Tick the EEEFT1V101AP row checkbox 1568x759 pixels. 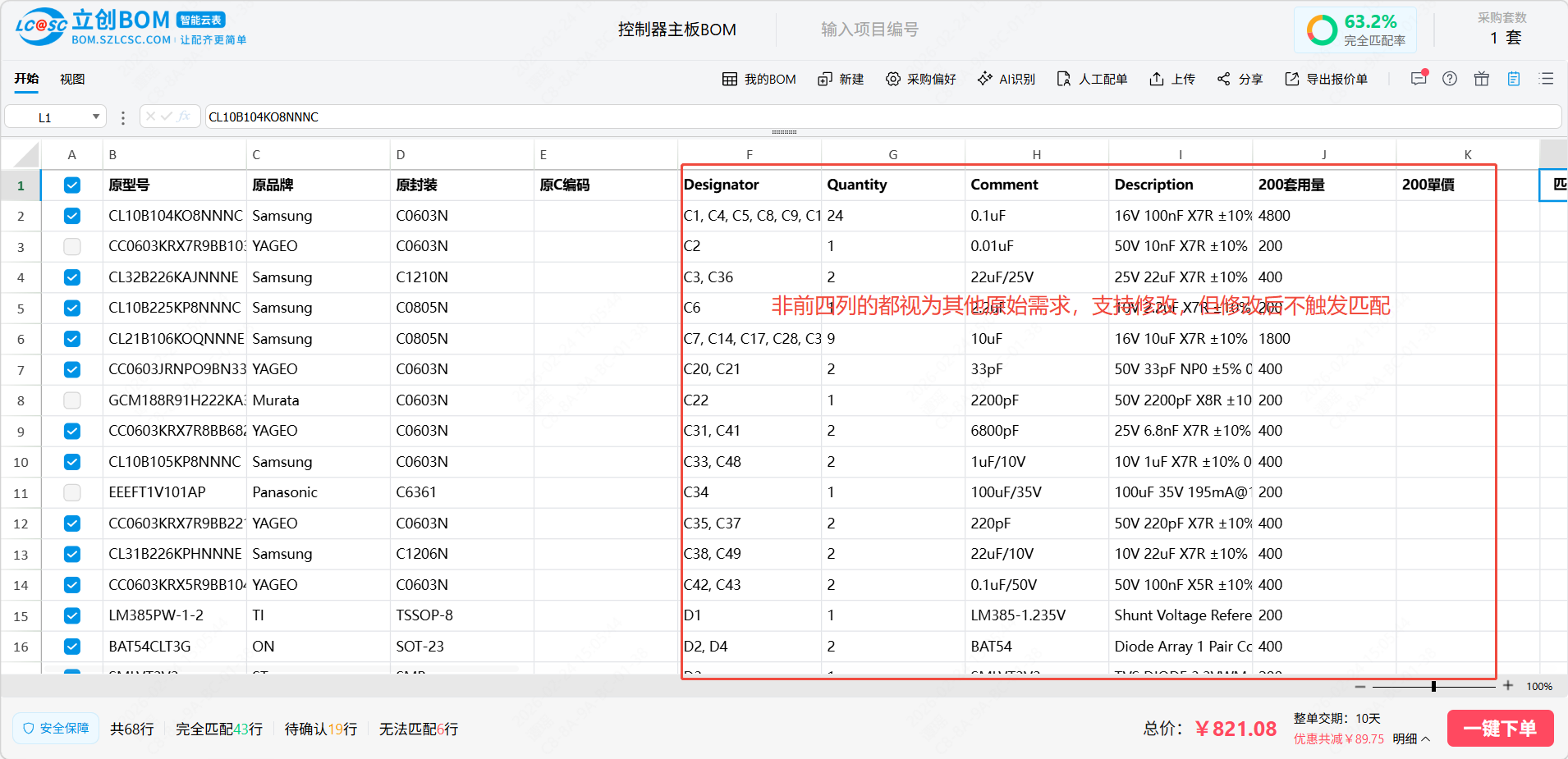(72, 492)
